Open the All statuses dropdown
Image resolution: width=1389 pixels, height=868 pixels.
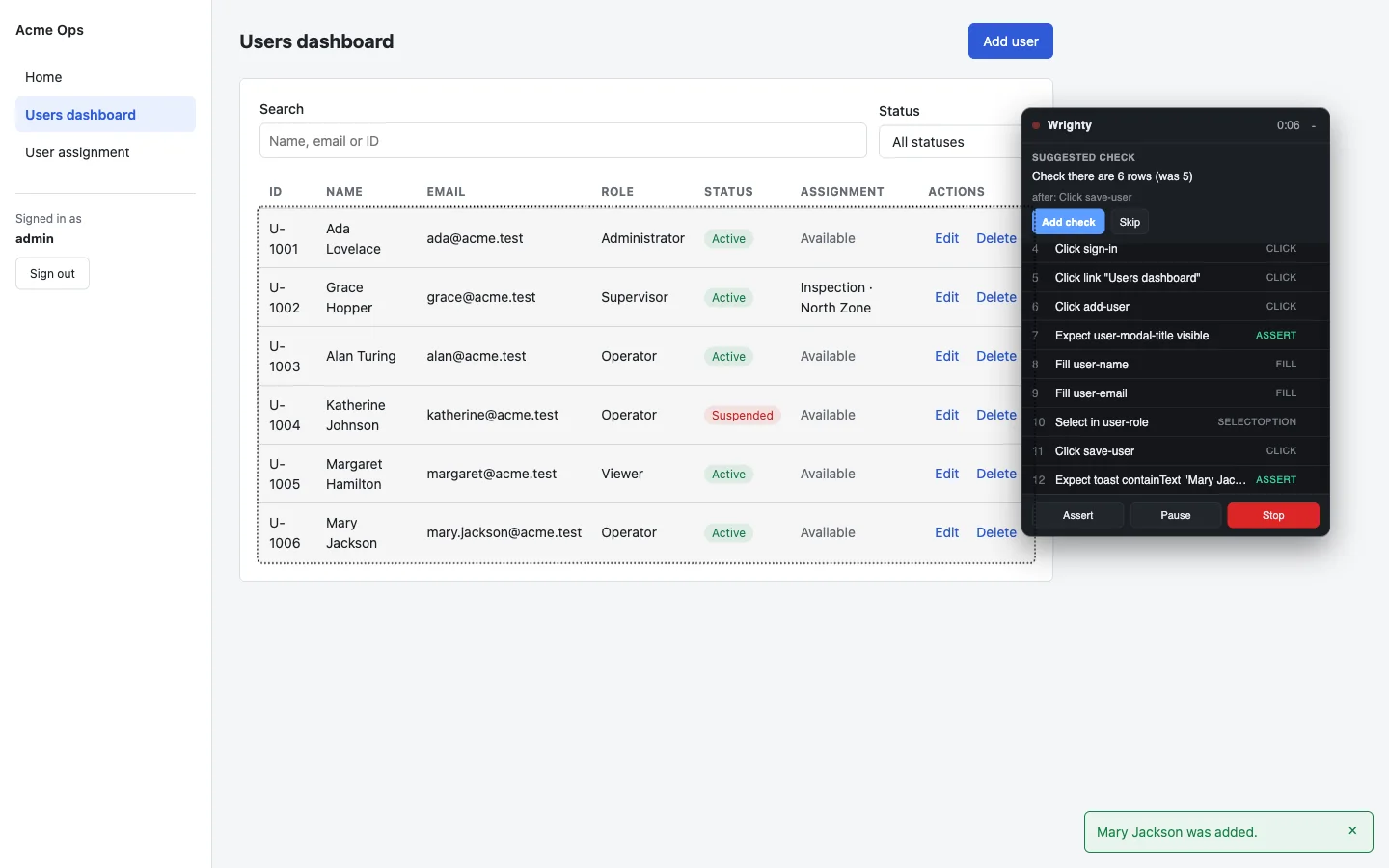[x=950, y=142]
